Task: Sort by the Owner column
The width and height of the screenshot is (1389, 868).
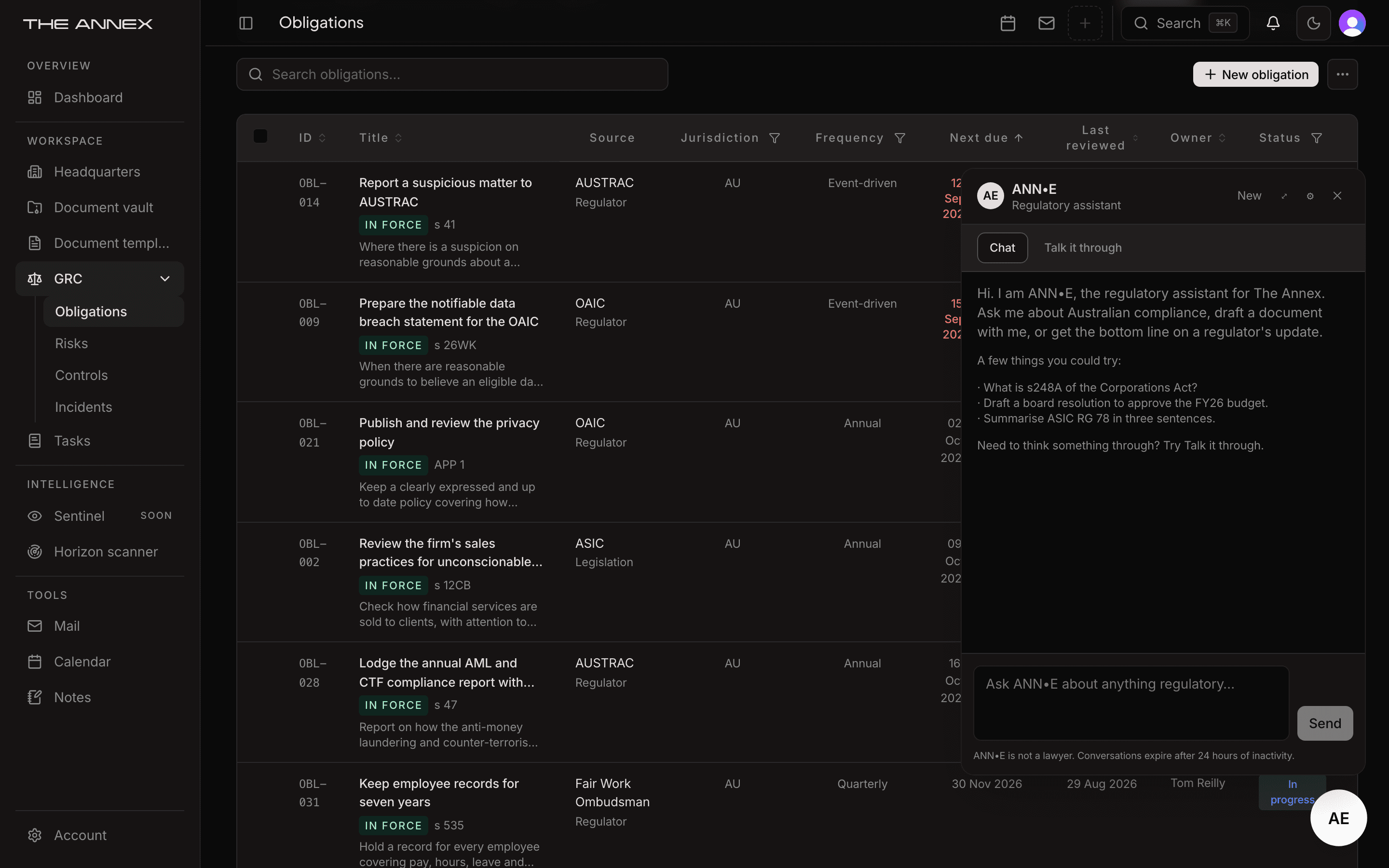Action: pos(1198,138)
